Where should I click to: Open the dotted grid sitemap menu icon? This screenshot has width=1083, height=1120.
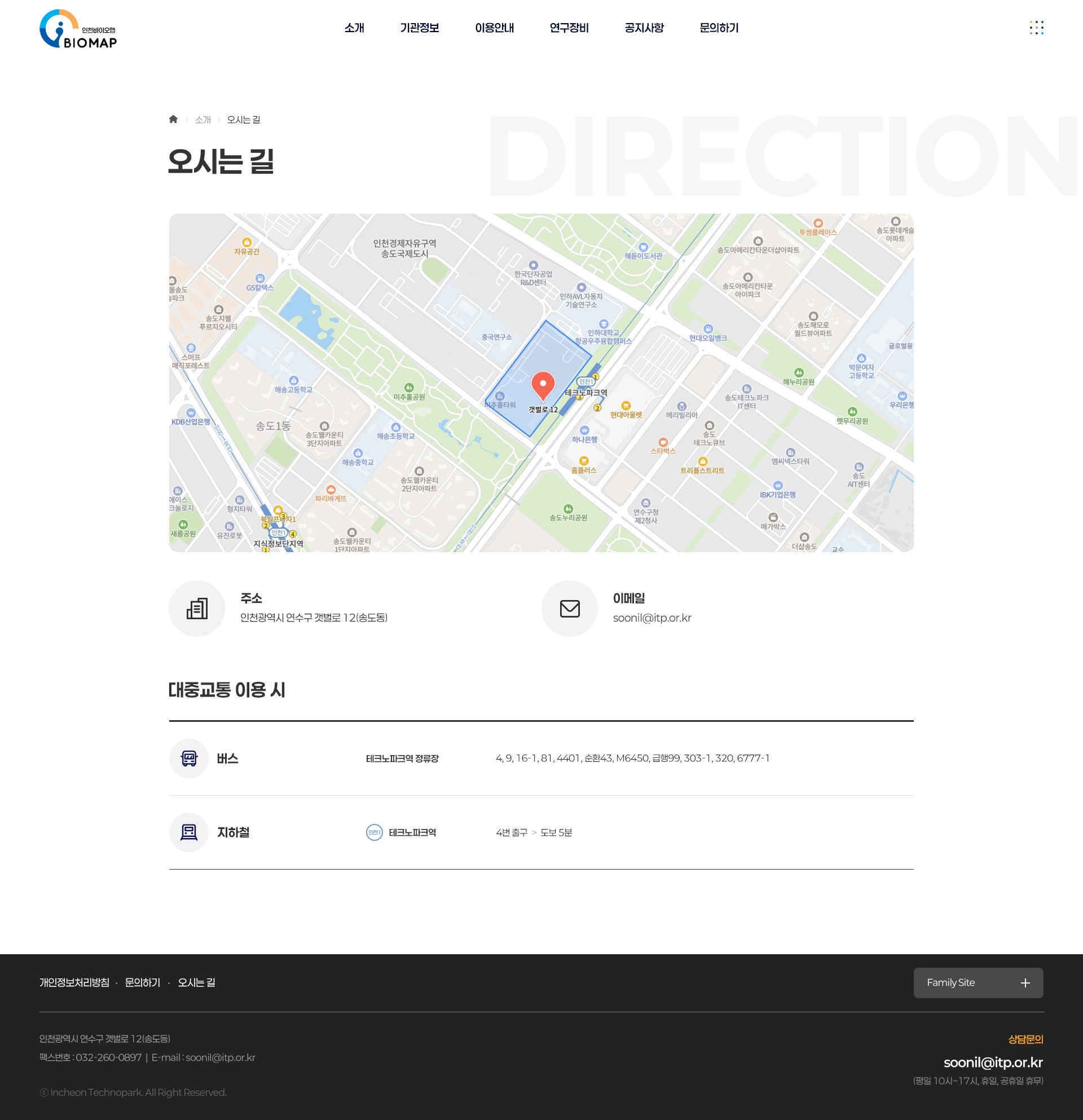click(1036, 28)
